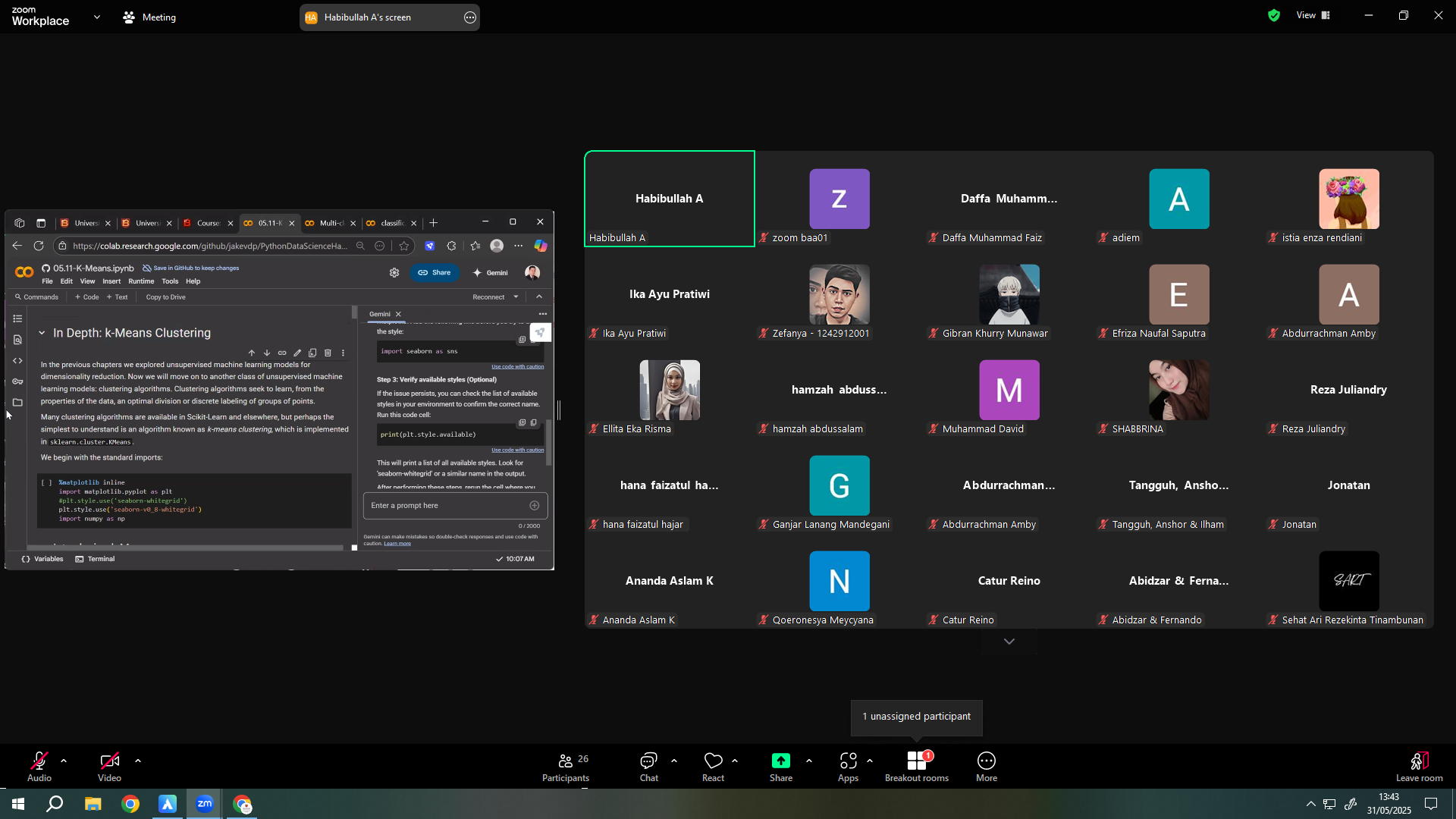The image size is (1456, 819).
Task: Open the Colab Insert menu
Action: coord(111,281)
